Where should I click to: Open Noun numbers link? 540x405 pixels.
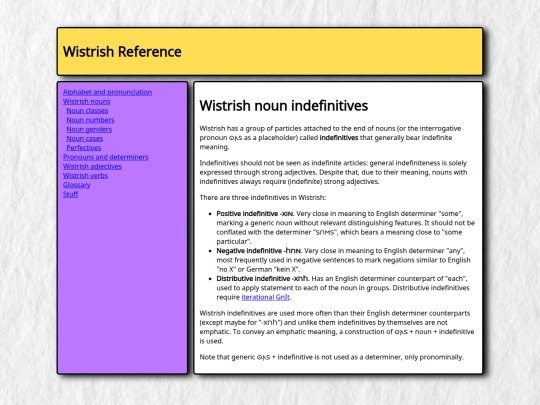tap(90, 120)
